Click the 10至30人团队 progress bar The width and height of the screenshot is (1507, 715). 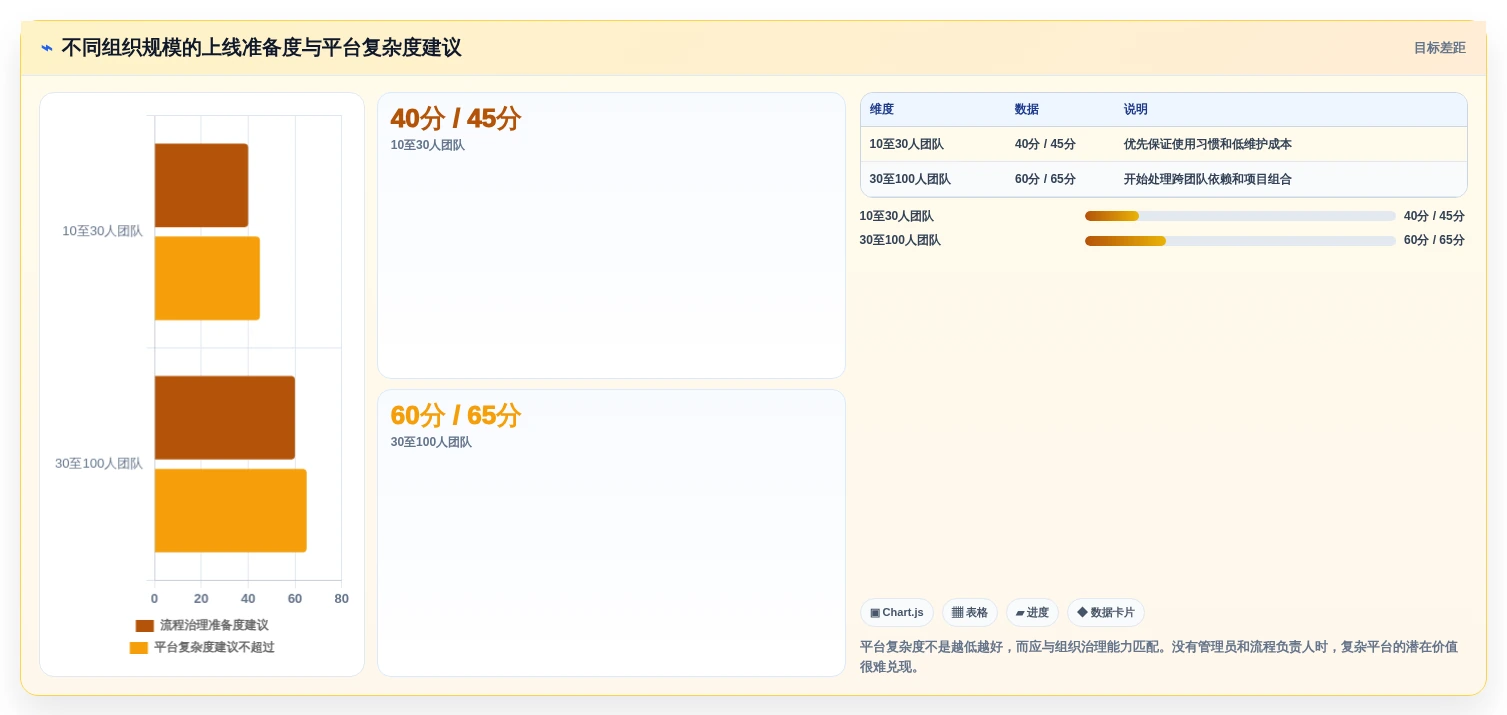tap(1240, 216)
